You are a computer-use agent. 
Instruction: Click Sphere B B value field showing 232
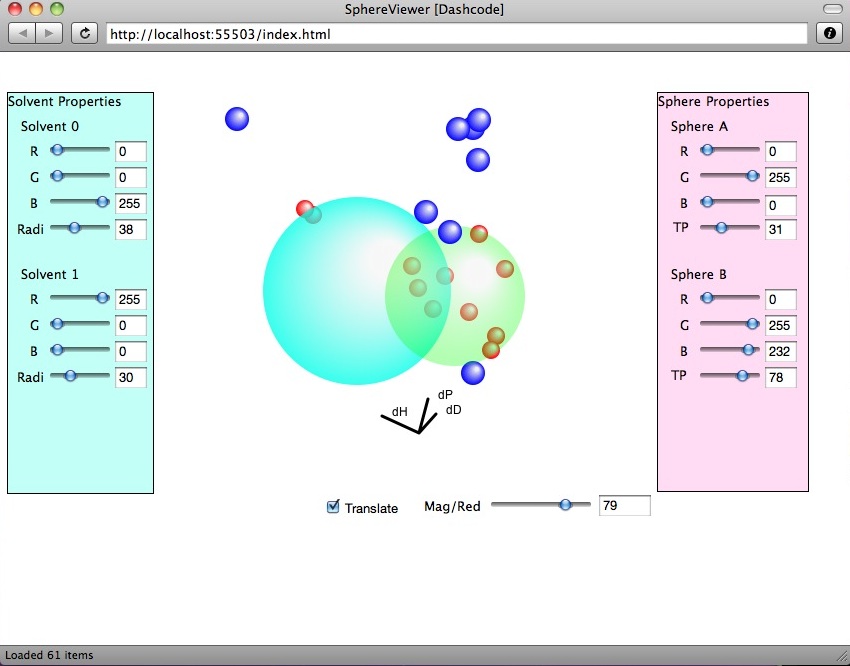(781, 351)
